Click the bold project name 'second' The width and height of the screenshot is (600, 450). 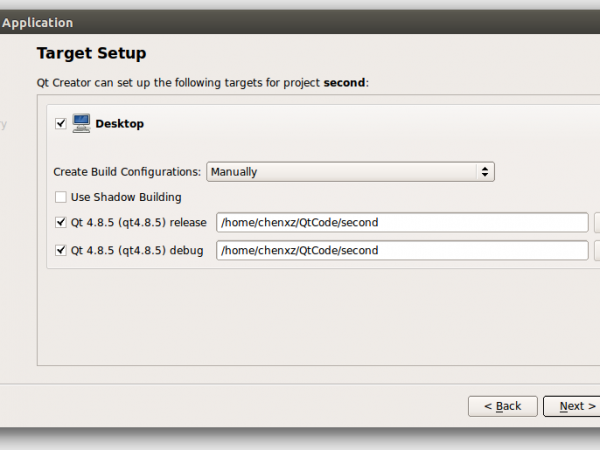[344, 82]
